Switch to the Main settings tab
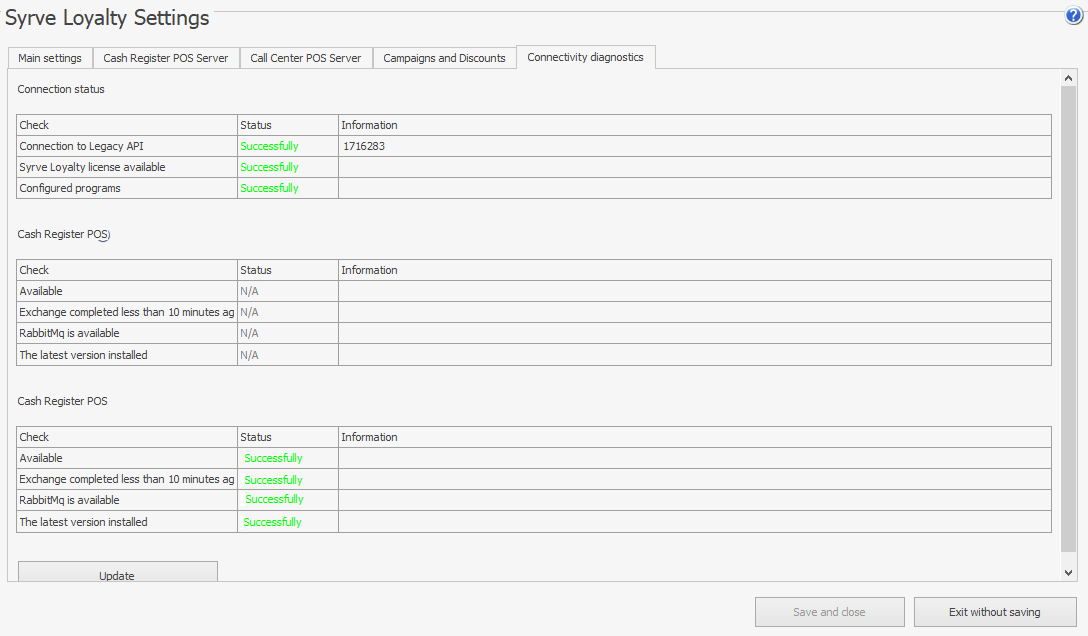Viewport: 1088px width, 636px height. click(x=50, y=58)
